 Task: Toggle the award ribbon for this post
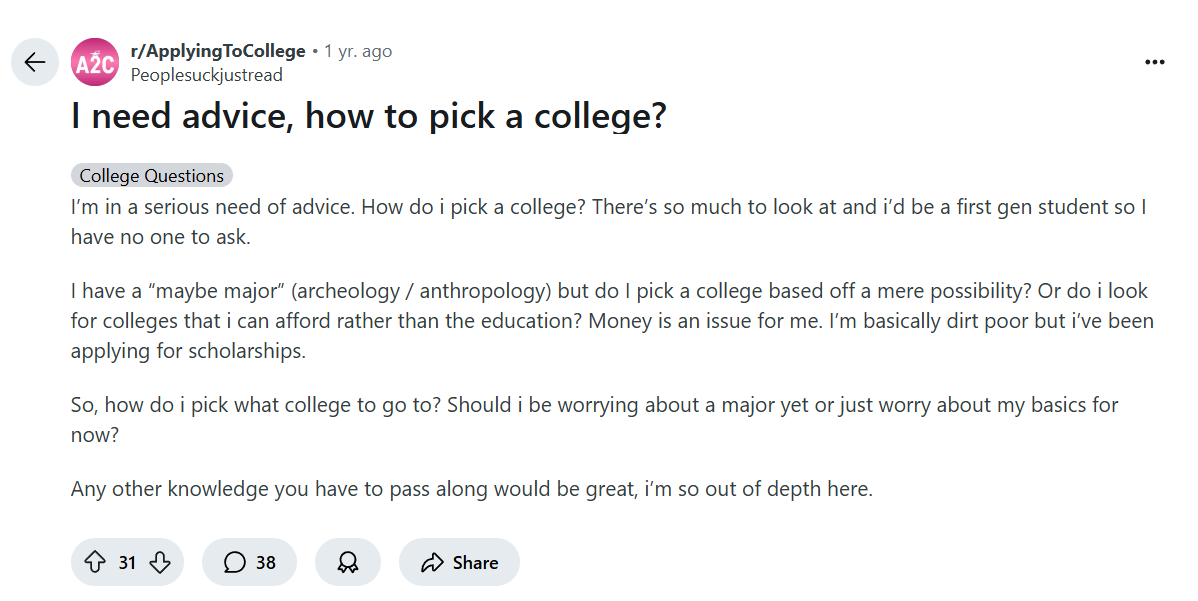[x=347, y=562]
